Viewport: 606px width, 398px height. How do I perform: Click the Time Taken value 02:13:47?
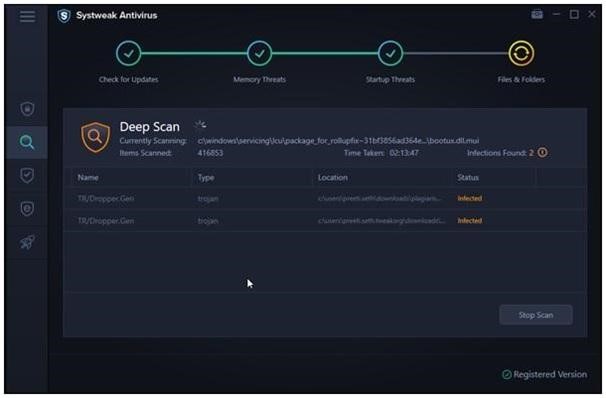pos(404,153)
